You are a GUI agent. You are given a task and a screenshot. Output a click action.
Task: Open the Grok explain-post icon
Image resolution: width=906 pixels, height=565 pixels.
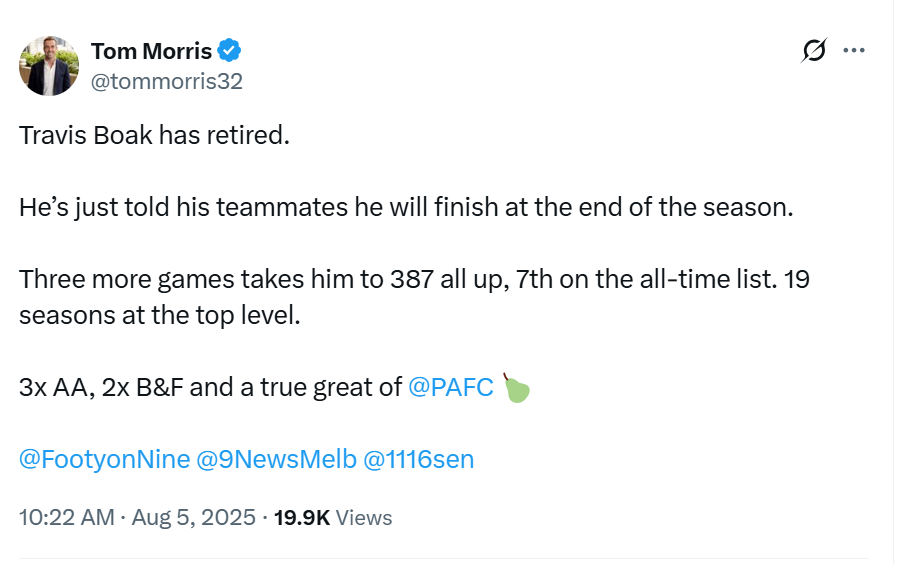(815, 51)
